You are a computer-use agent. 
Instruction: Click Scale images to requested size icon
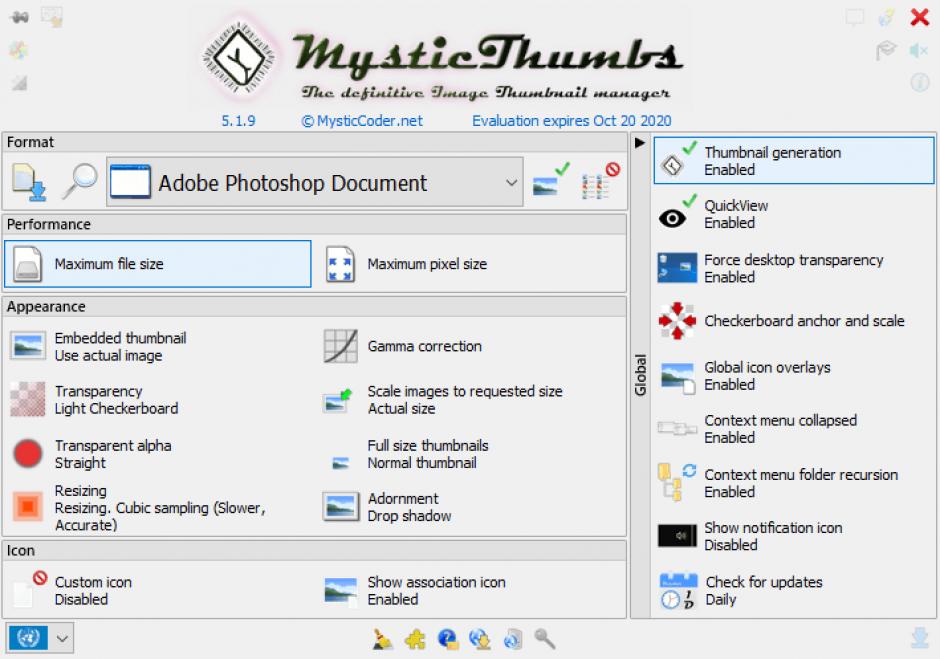pos(338,401)
